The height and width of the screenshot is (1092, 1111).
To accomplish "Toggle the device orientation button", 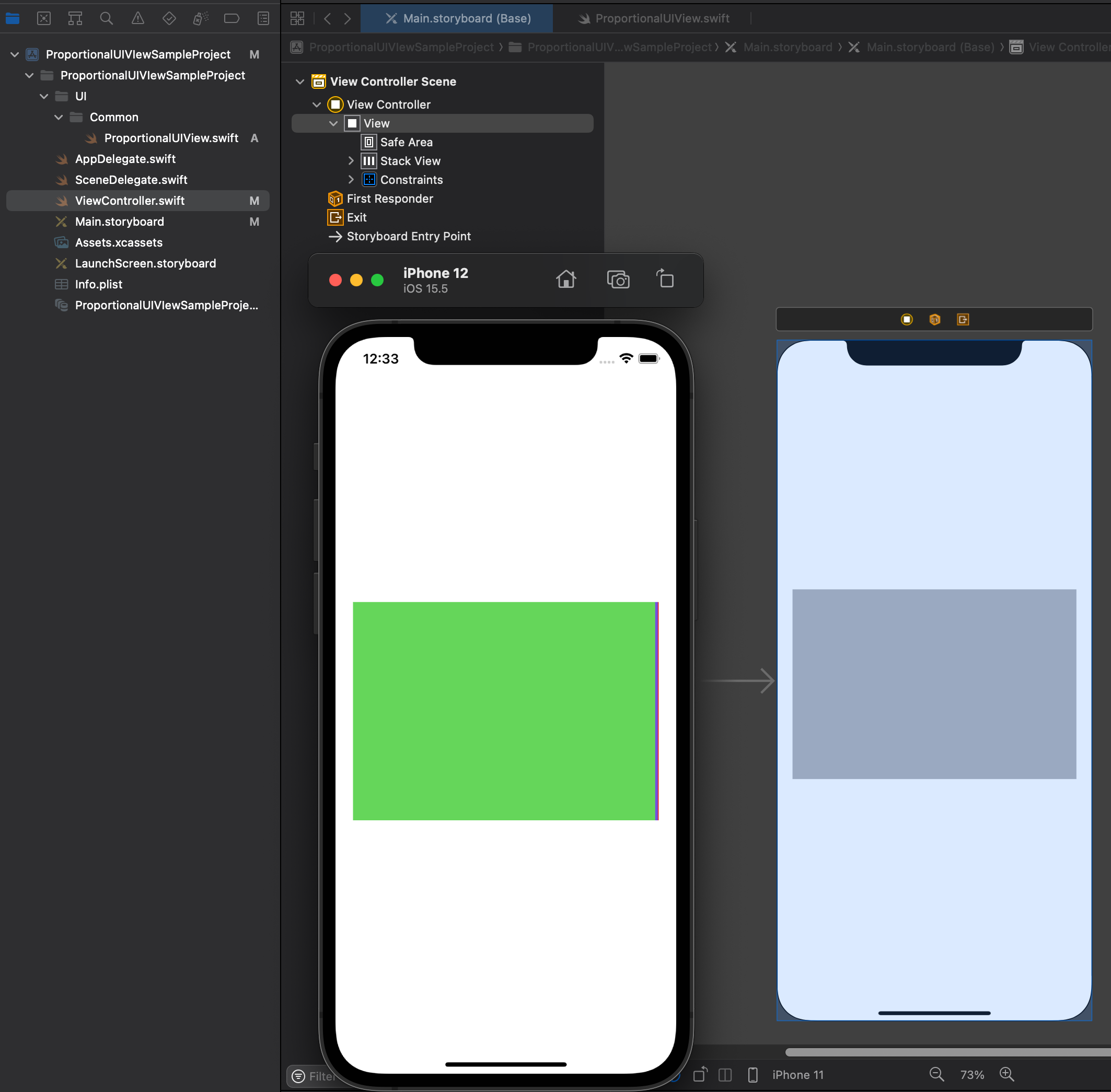I will pyautogui.click(x=700, y=1074).
